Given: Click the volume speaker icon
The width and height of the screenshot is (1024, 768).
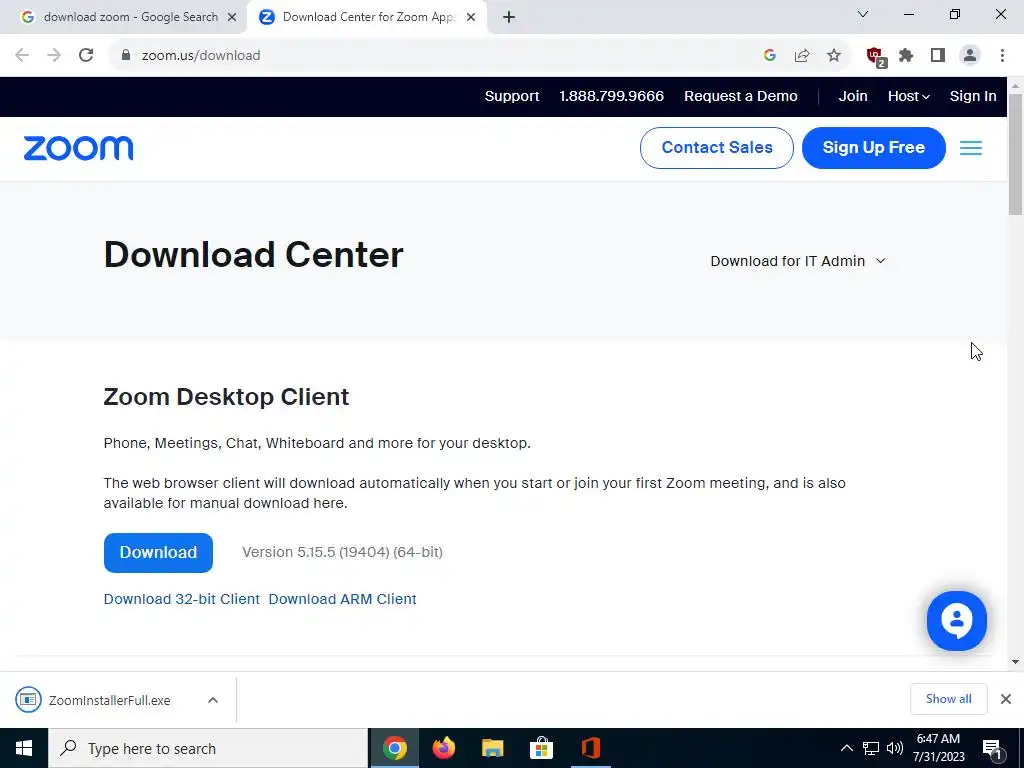Looking at the screenshot, I should pos(895,748).
